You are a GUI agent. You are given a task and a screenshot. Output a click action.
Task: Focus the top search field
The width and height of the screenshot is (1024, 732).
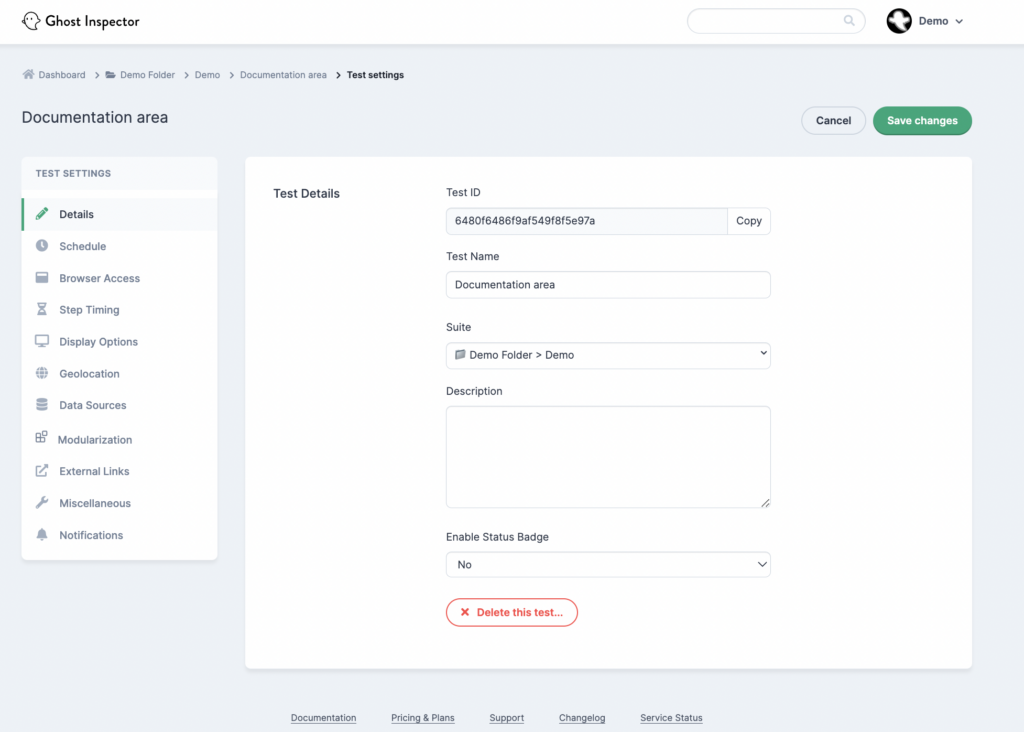click(776, 21)
